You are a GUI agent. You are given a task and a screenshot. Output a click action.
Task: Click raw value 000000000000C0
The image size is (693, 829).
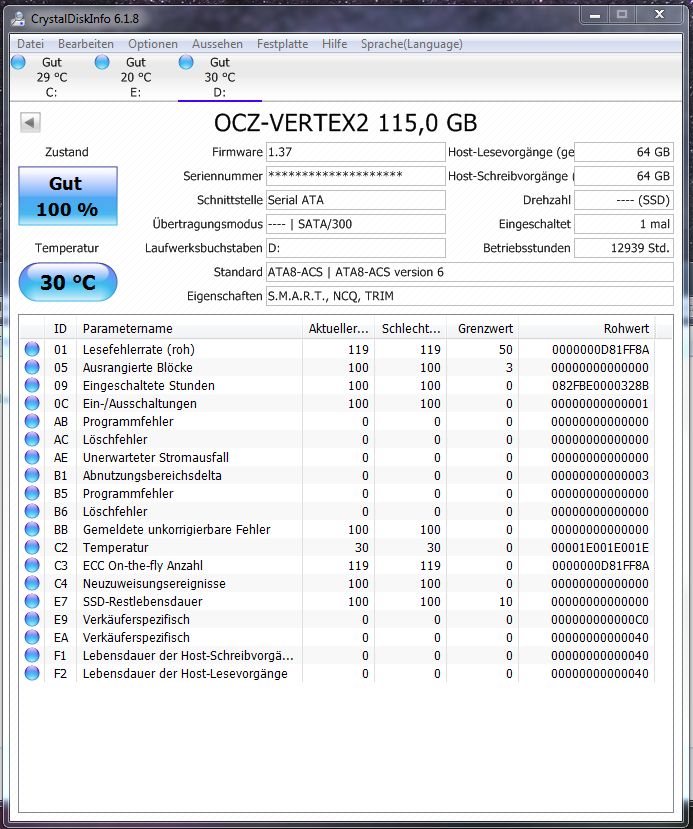click(x=600, y=619)
